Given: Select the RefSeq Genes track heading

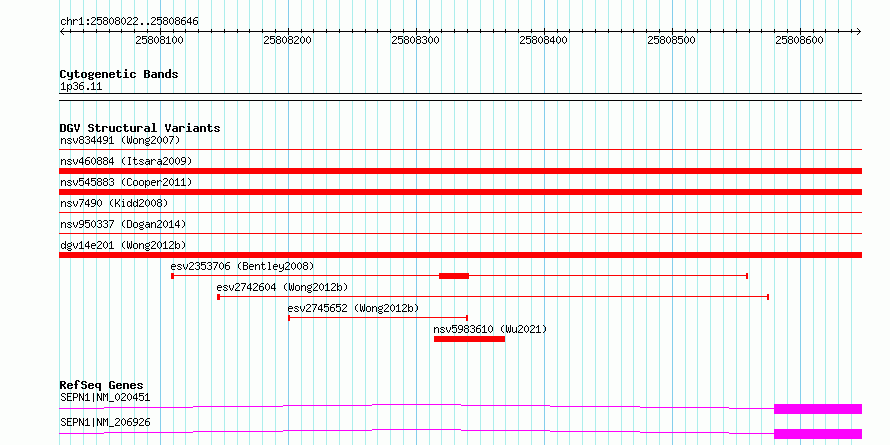Looking at the screenshot, I should click(102, 385).
